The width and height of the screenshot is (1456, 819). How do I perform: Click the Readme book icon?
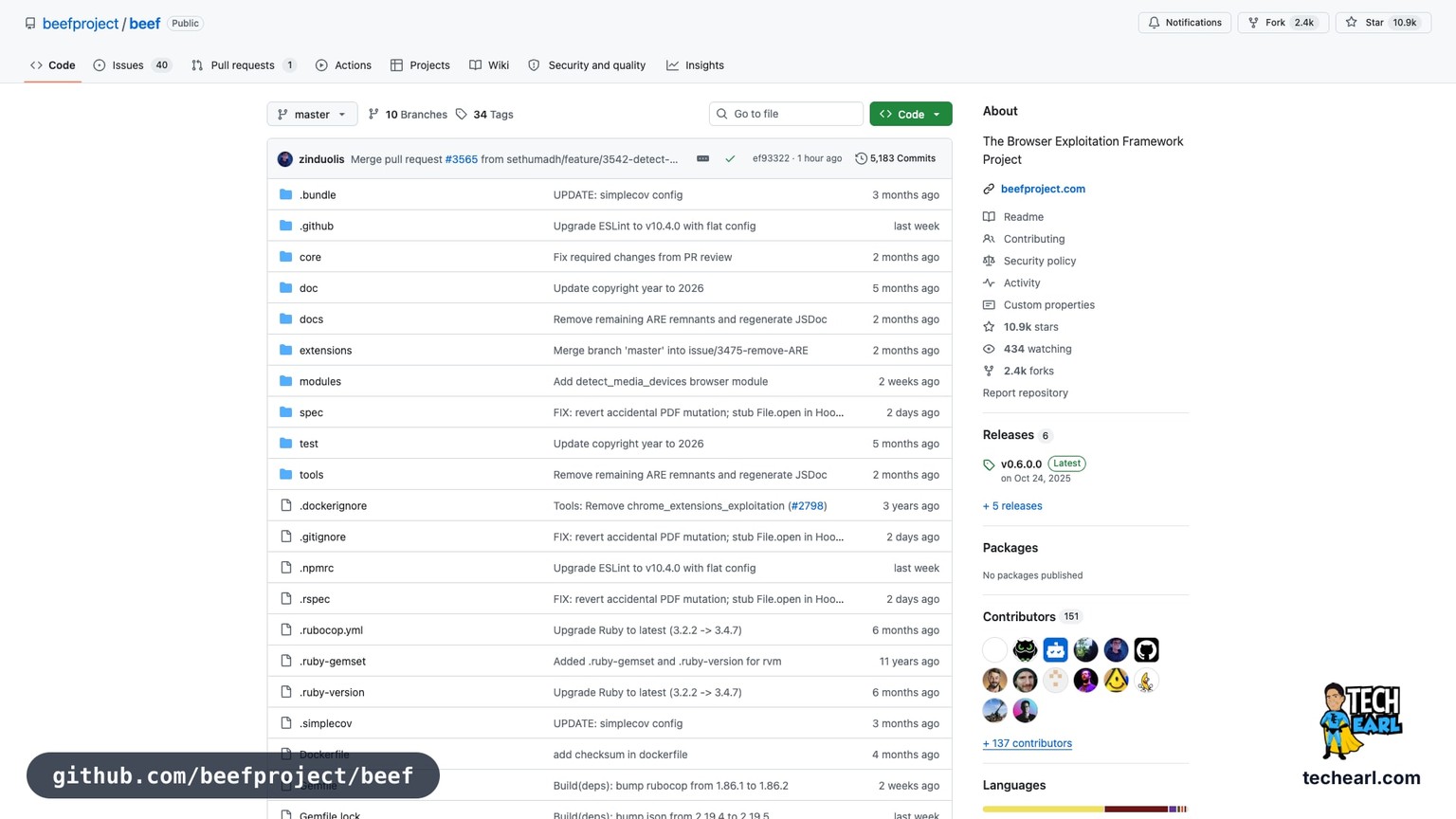click(x=989, y=217)
